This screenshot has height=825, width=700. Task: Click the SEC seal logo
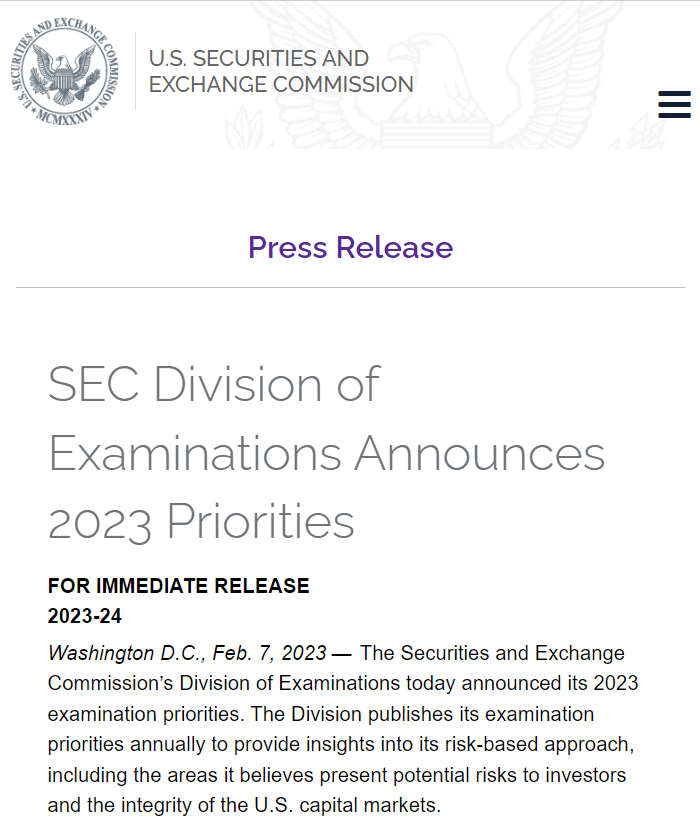click(65, 70)
